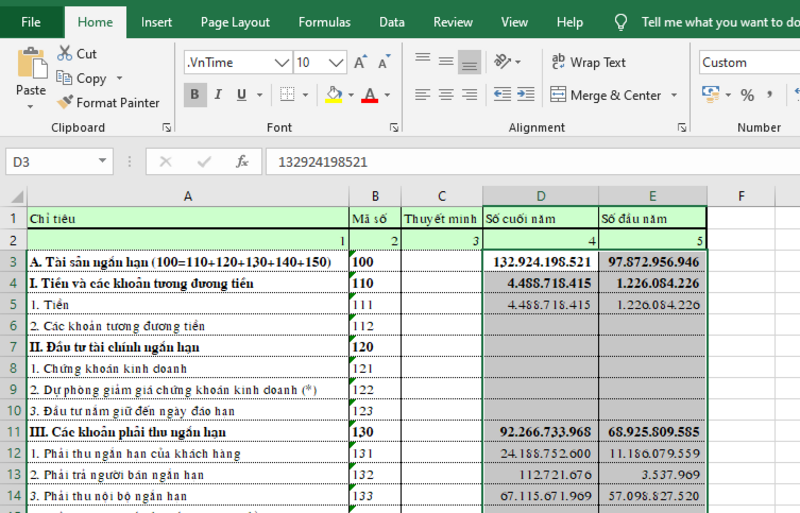The height and width of the screenshot is (513, 800).
Task: Click the Insert Function fx icon
Action: coord(241,161)
